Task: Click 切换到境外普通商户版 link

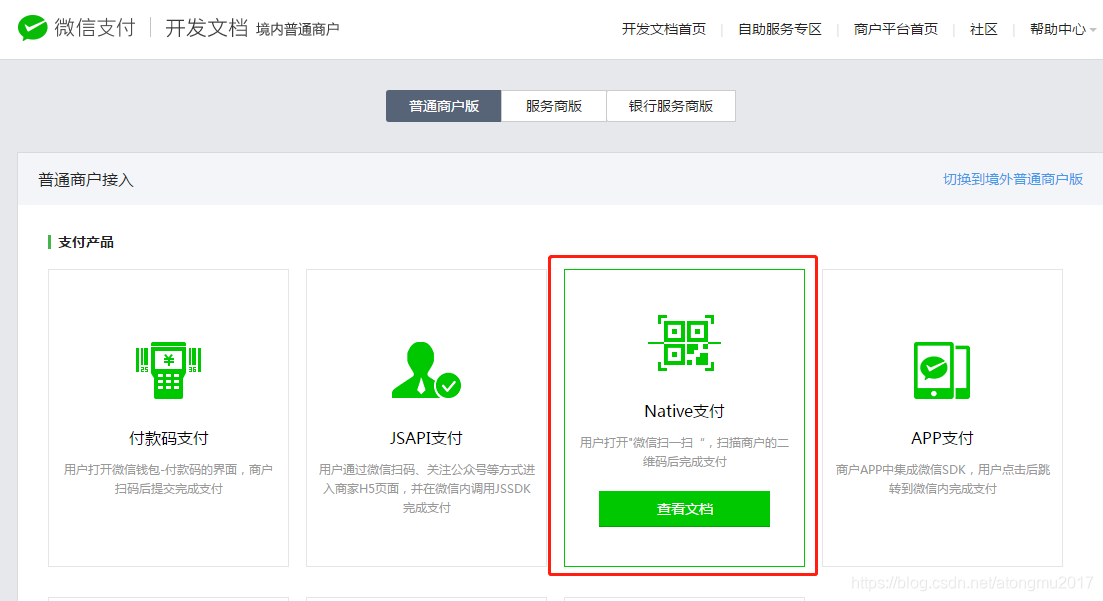Action: [1013, 179]
